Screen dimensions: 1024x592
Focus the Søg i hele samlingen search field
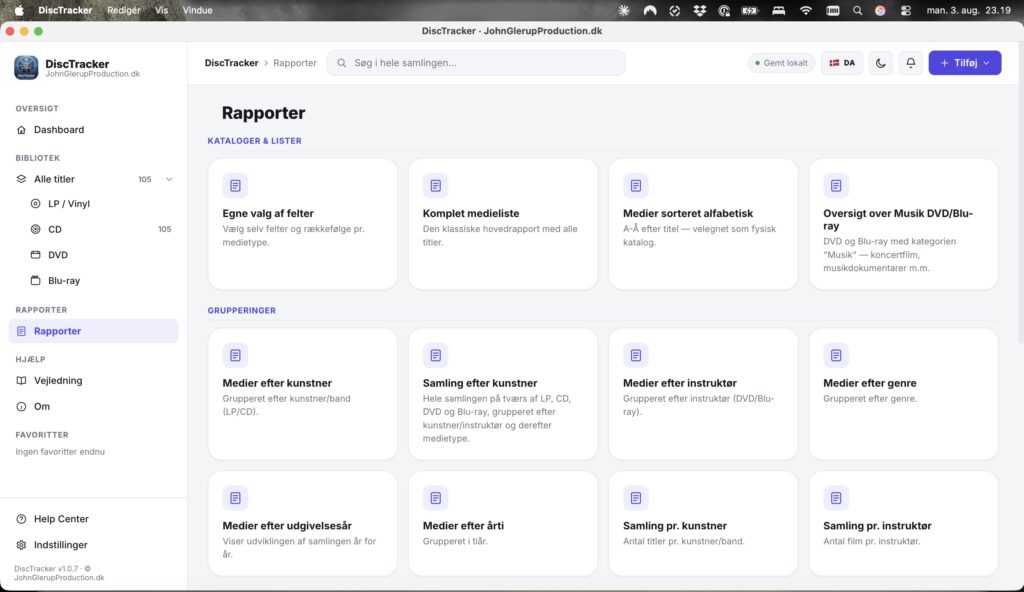click(x=476, y=63)
